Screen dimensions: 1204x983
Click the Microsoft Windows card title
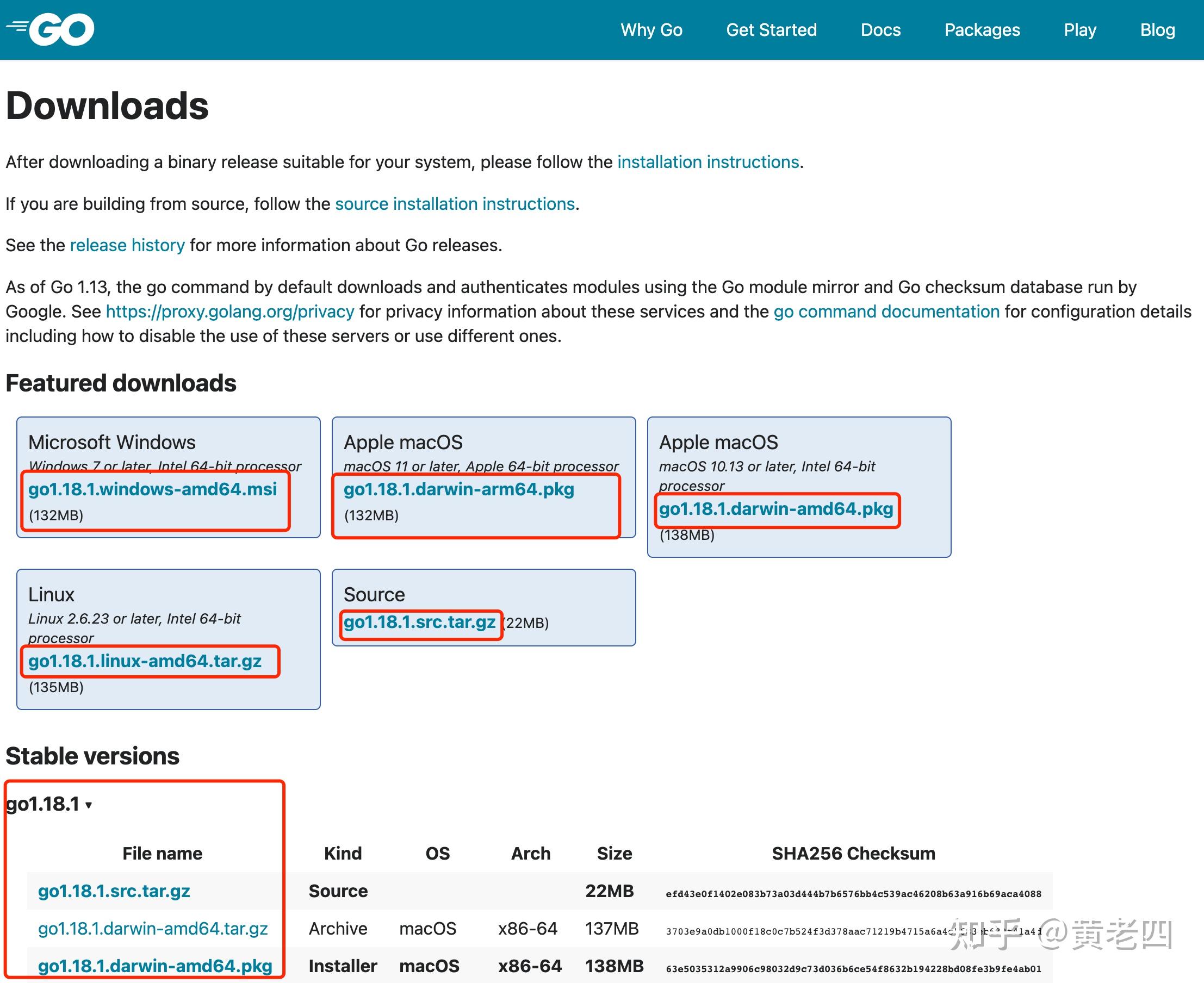[x=112, y=442]
